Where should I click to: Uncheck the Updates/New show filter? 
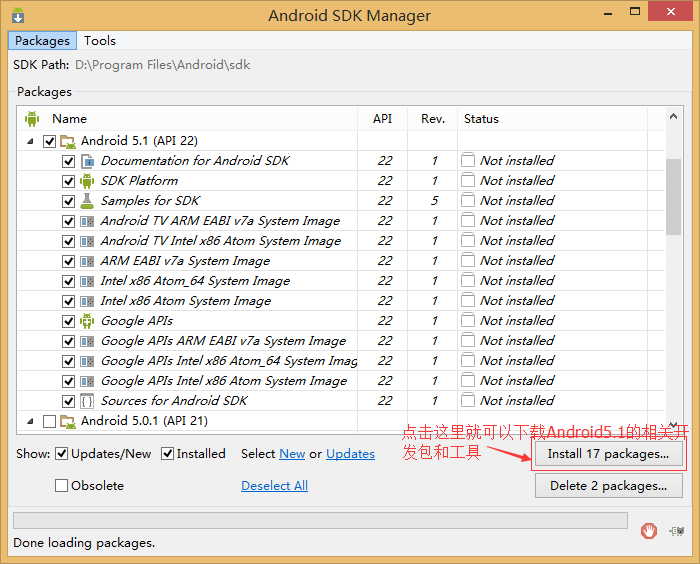tap(62, 454)
